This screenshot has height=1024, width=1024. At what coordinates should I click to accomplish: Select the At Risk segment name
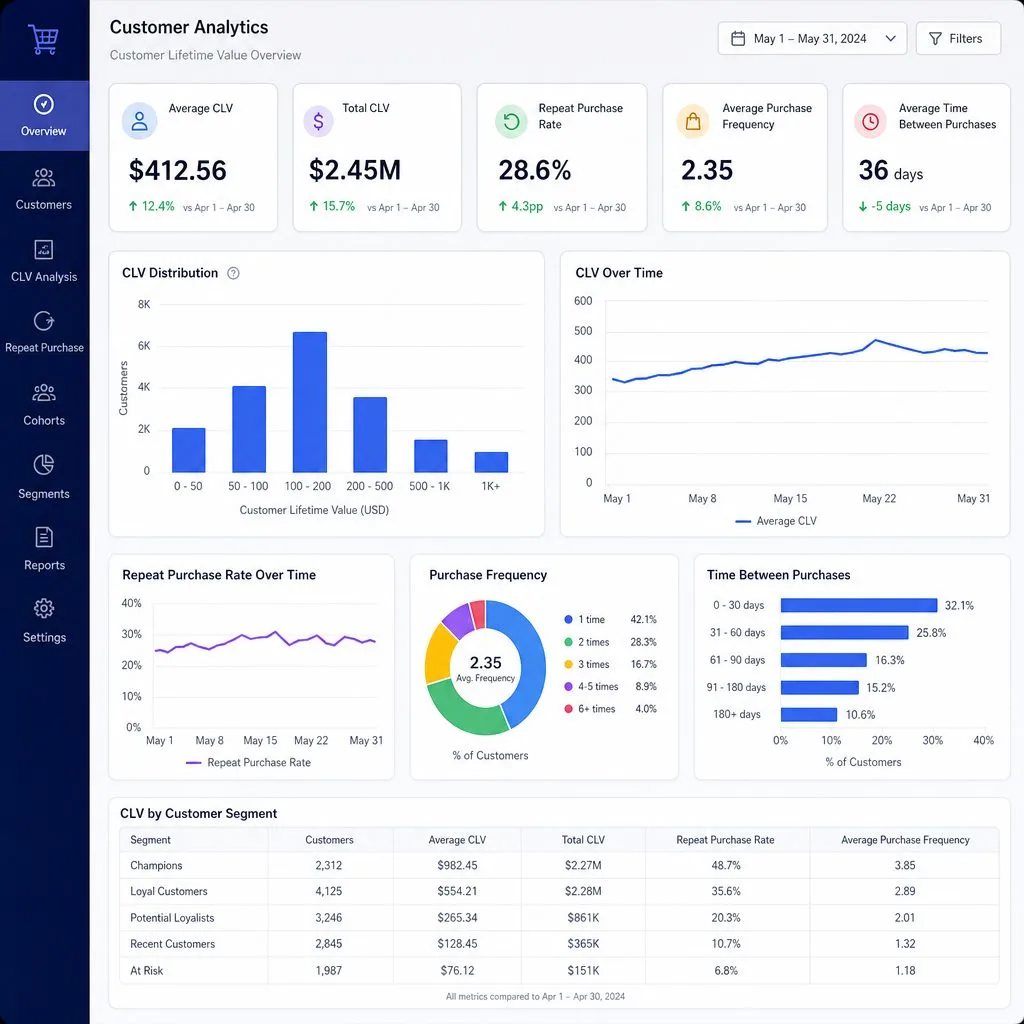tap(146, 970)
